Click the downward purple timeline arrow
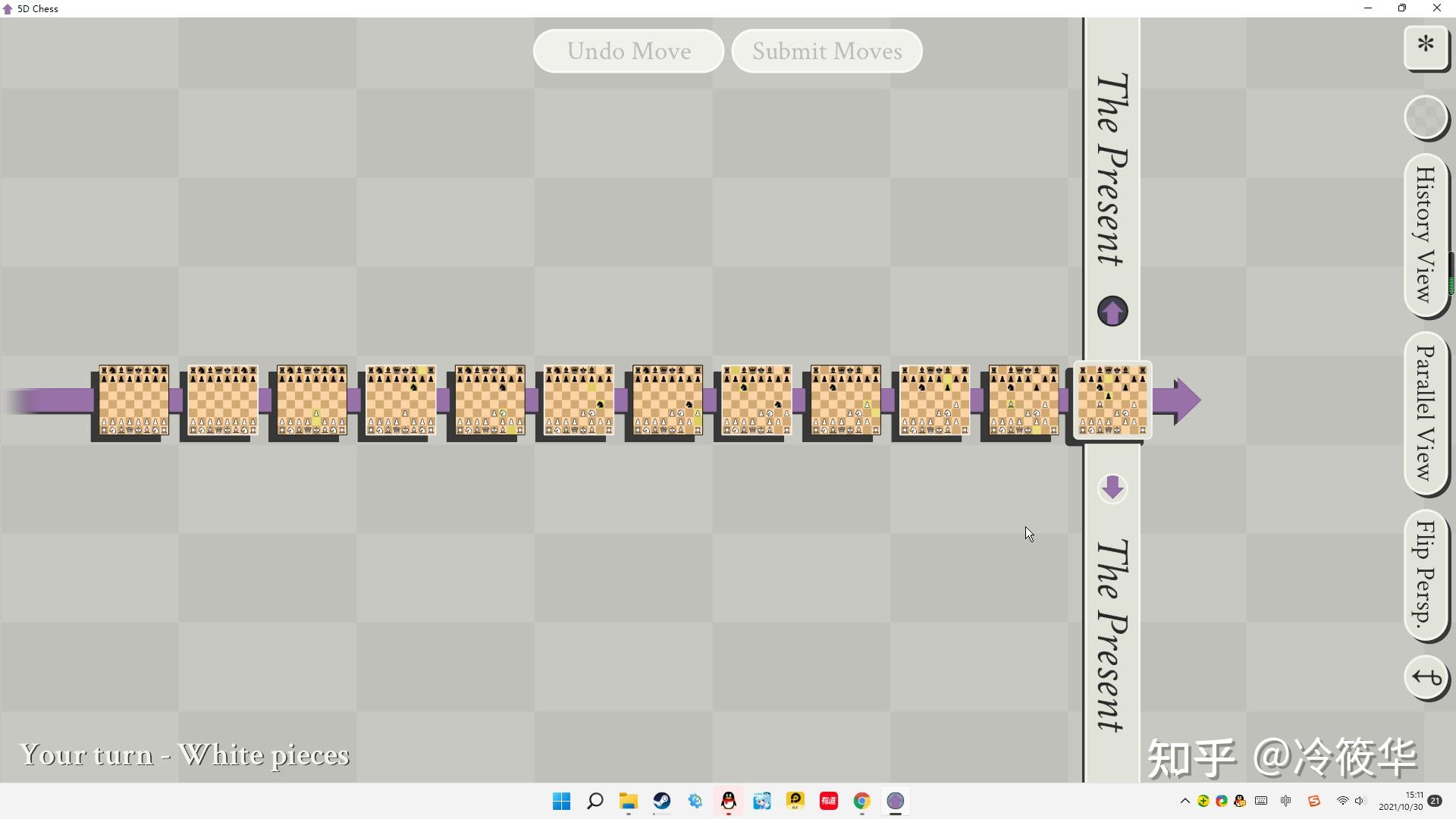This screenshot has height=819, width=1456. [1112, 488]
